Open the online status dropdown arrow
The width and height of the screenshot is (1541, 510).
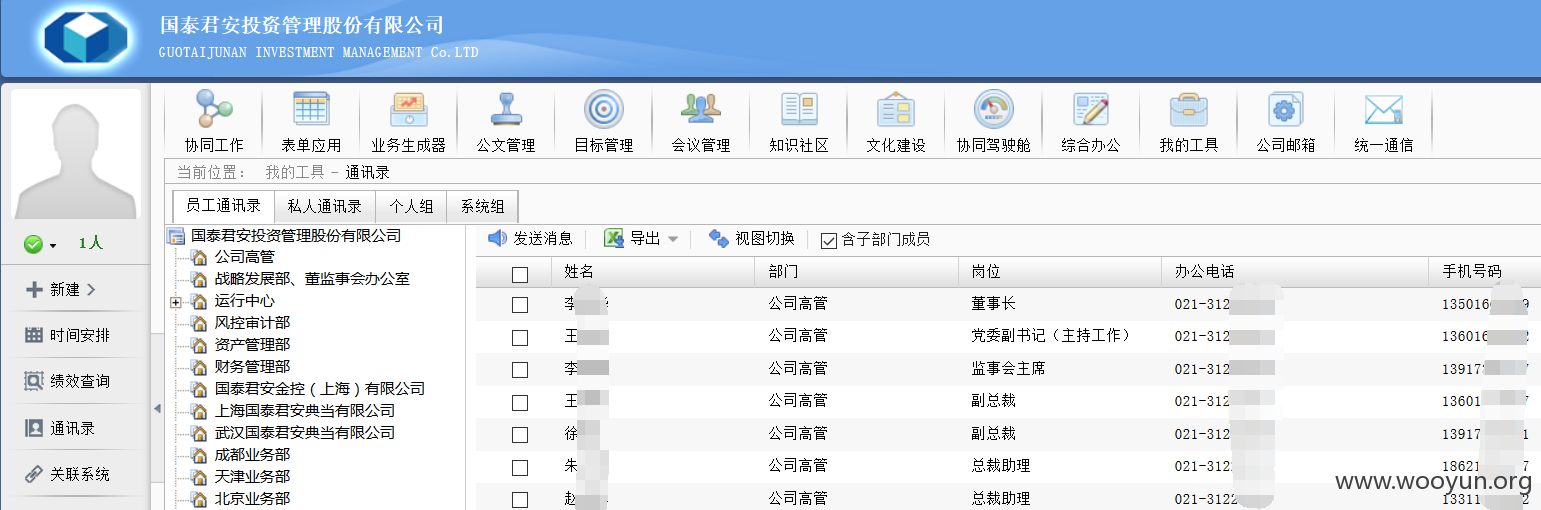pyautogui.click(x=53, y=245)
